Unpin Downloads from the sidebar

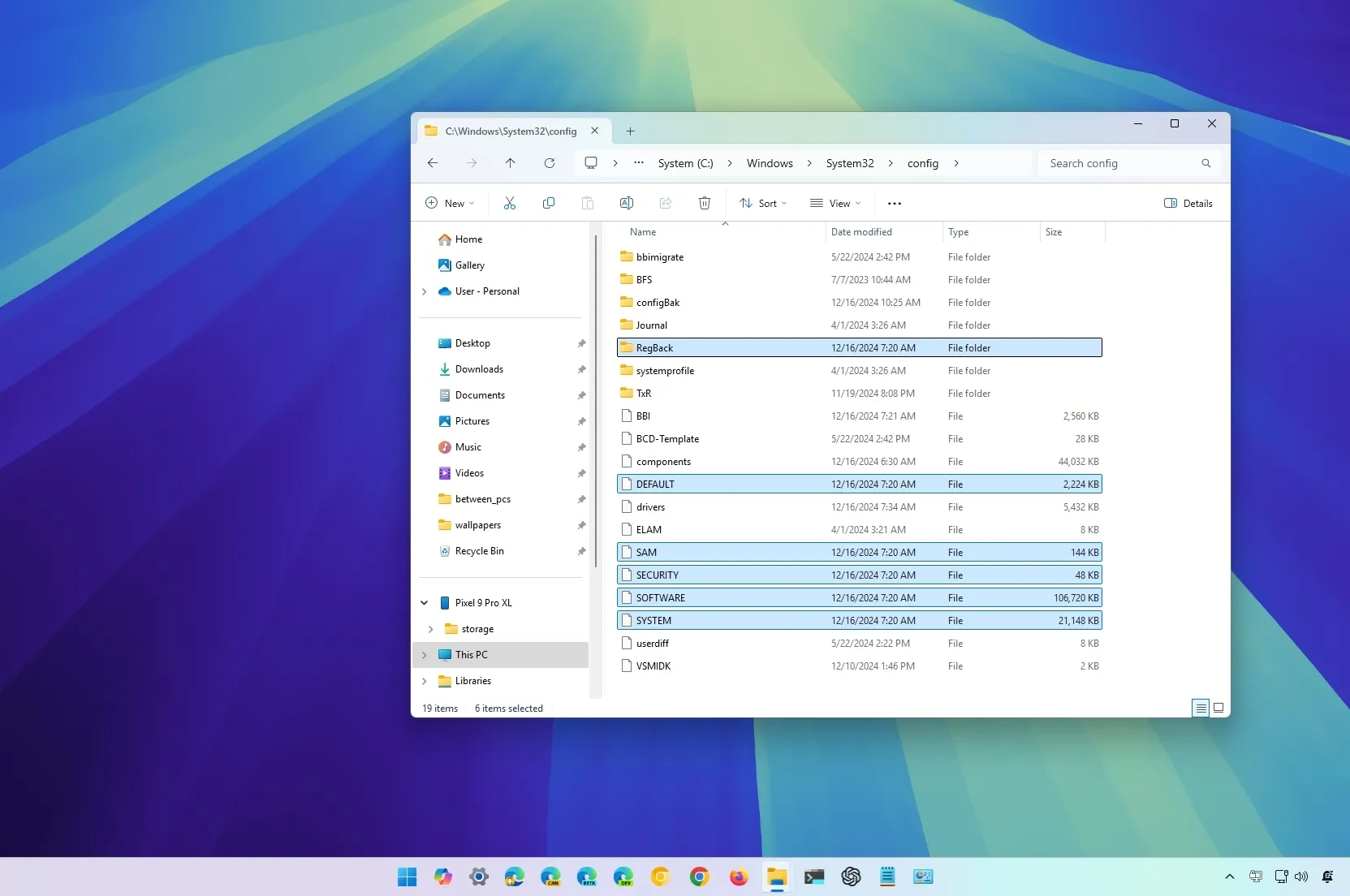[x=581, y=369]
